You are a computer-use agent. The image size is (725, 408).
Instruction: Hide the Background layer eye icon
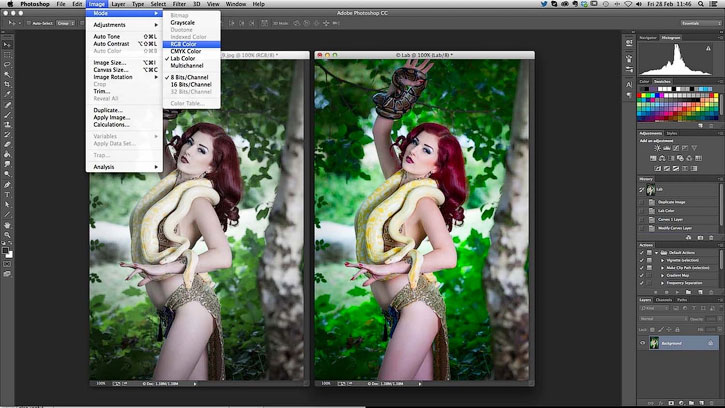point(643,343)
